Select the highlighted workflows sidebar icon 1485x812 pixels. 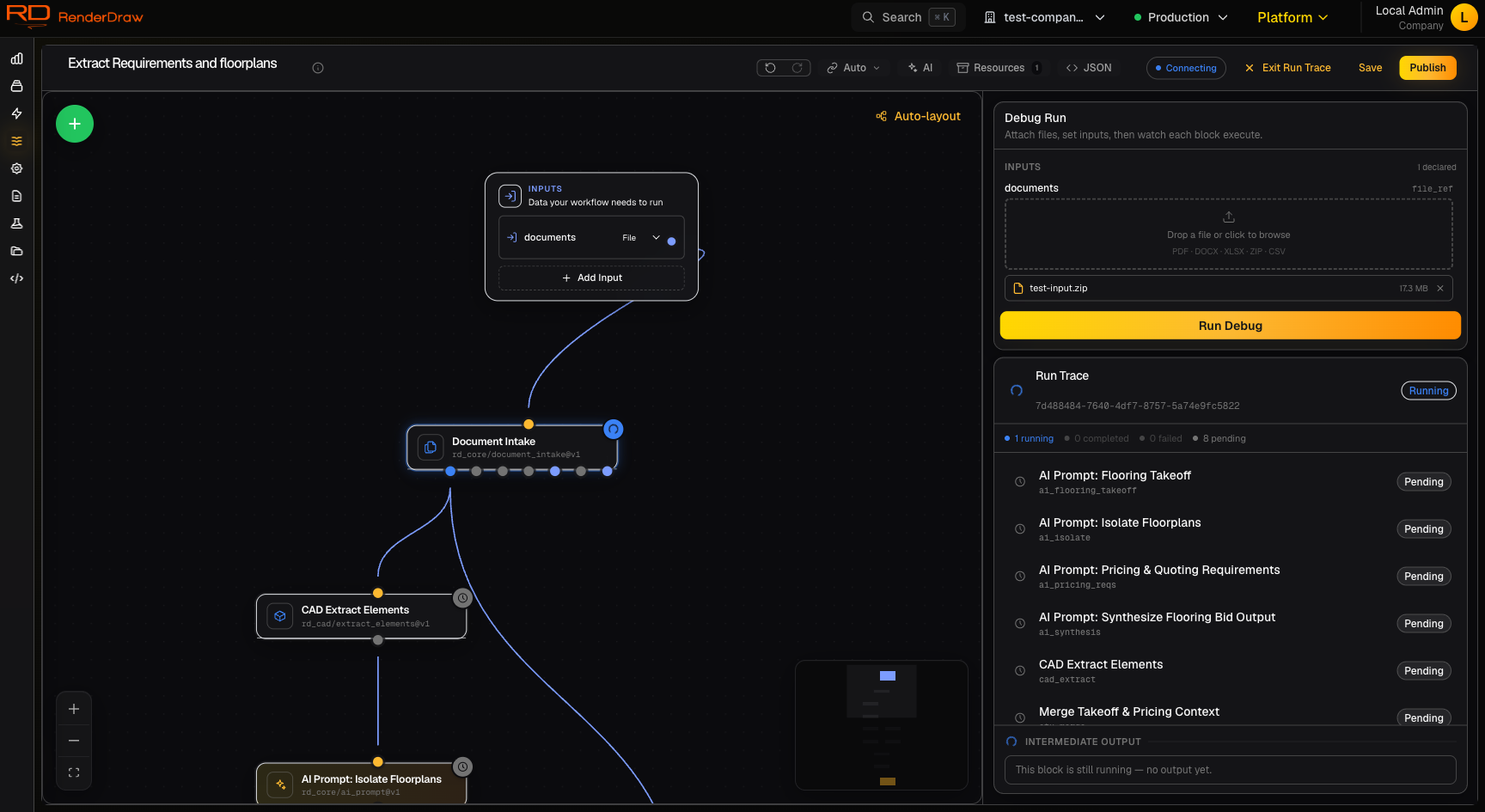click(16, 141)
